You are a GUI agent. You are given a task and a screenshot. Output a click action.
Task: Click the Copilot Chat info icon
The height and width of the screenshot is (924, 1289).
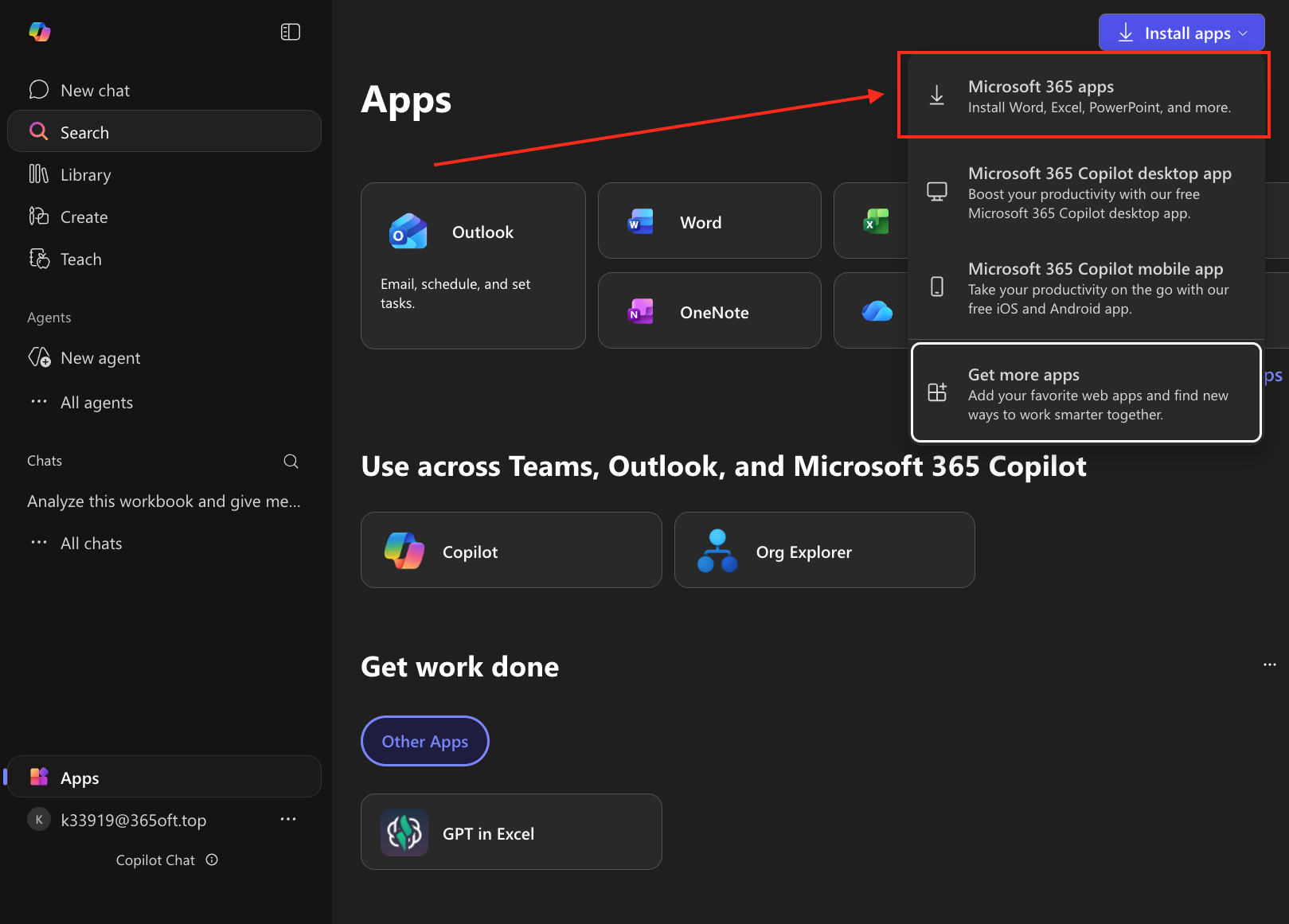click(x=211, y=860)
